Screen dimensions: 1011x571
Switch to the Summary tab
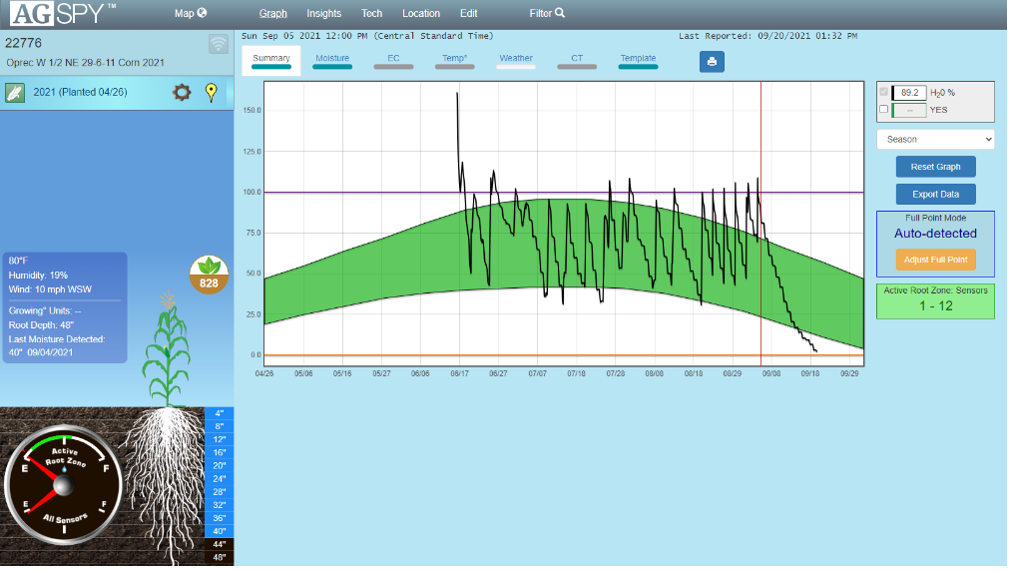click(272, 61)
